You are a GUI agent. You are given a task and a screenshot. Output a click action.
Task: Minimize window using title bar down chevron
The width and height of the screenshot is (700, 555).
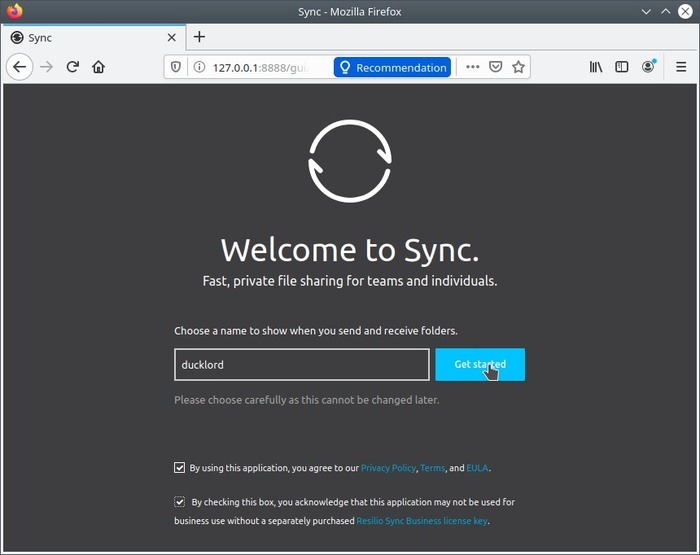pos(646,12)
